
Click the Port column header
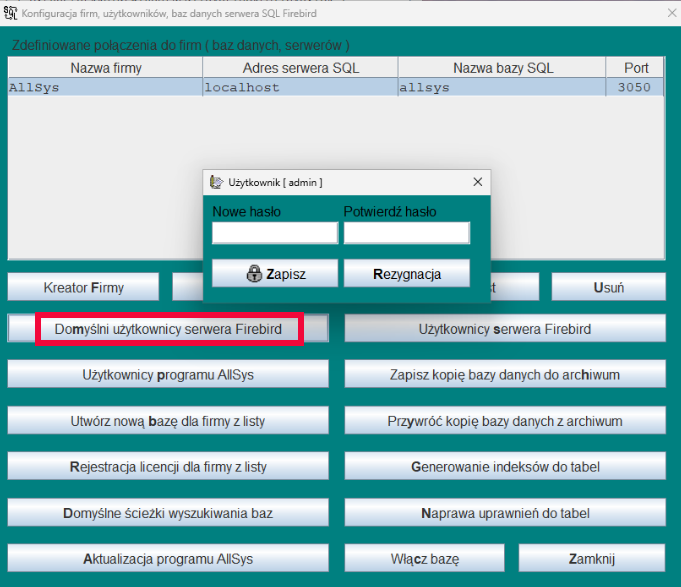click(x=635, y=68)
